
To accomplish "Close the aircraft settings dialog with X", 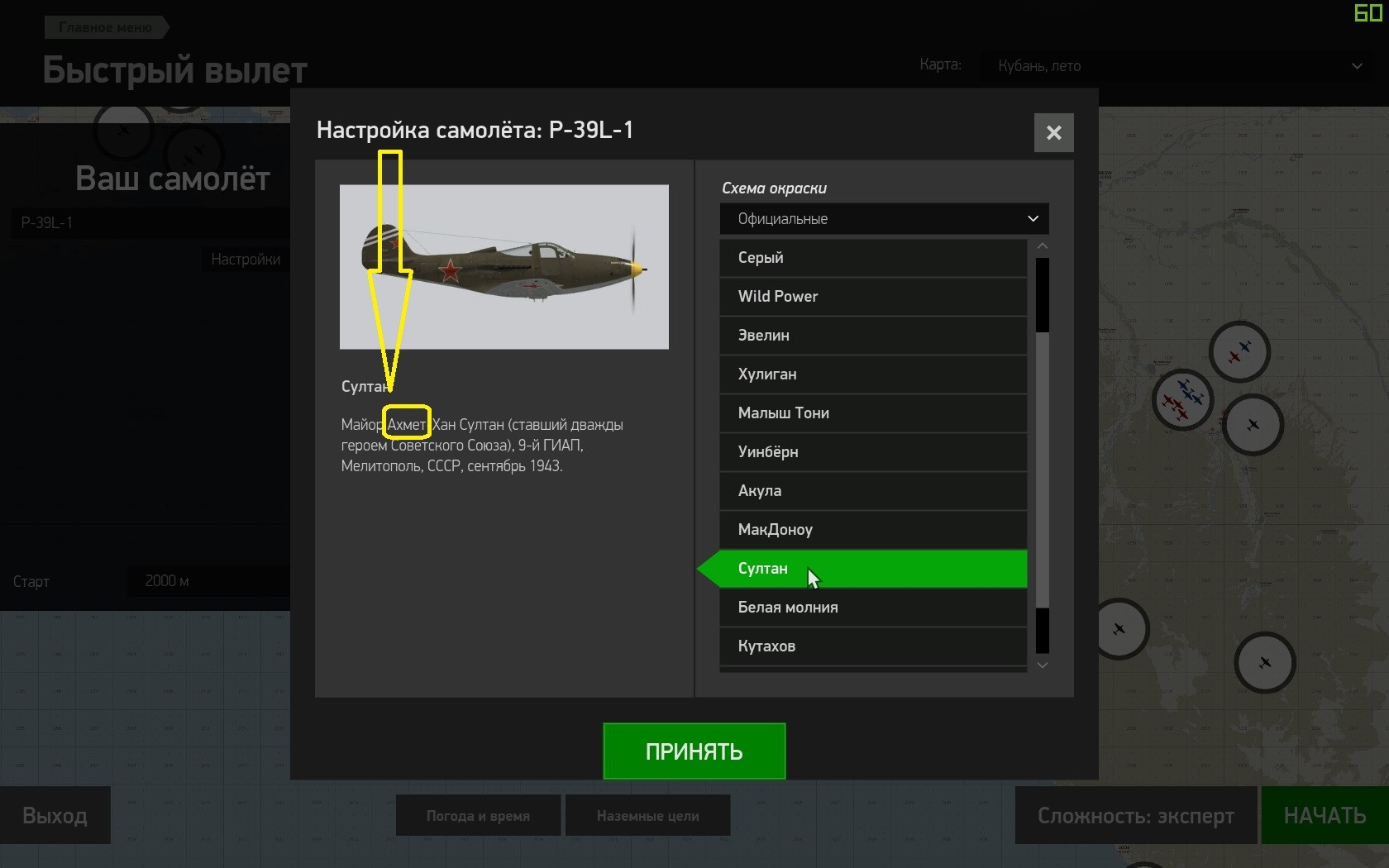I will tap(1053, 132).
